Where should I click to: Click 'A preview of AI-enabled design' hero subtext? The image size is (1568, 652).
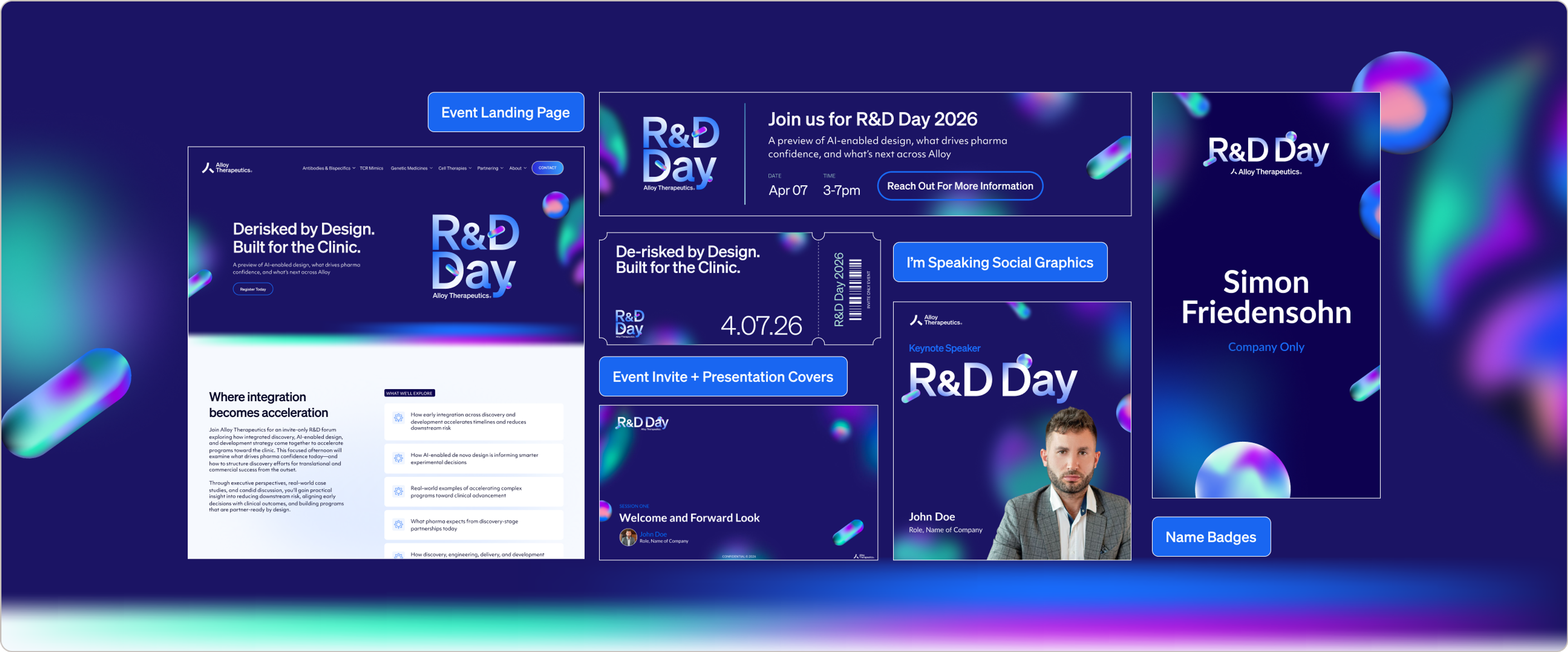click(x=296, y=269)
